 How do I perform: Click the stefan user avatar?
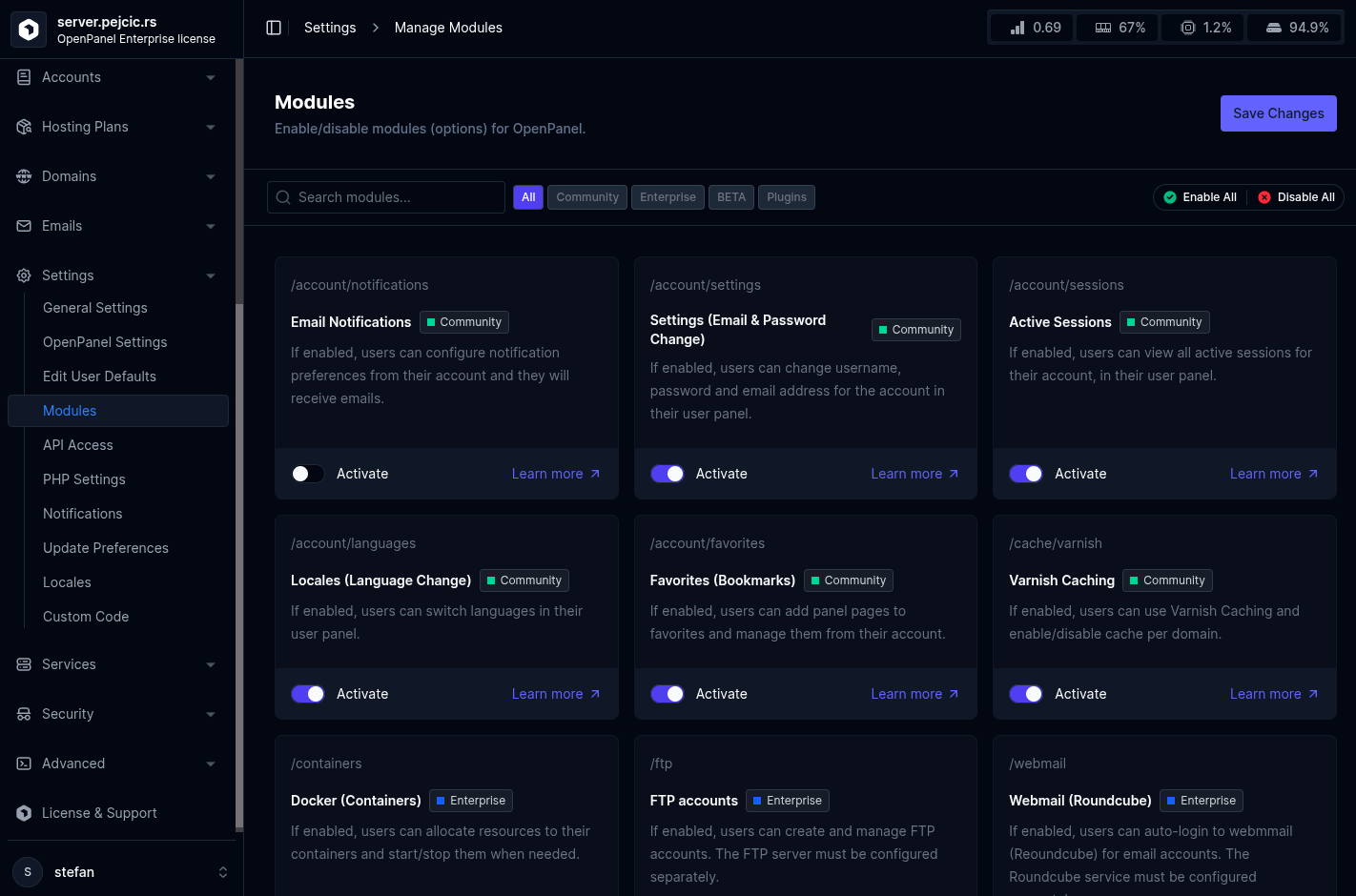pyautogui.click(x=28, y=872)
